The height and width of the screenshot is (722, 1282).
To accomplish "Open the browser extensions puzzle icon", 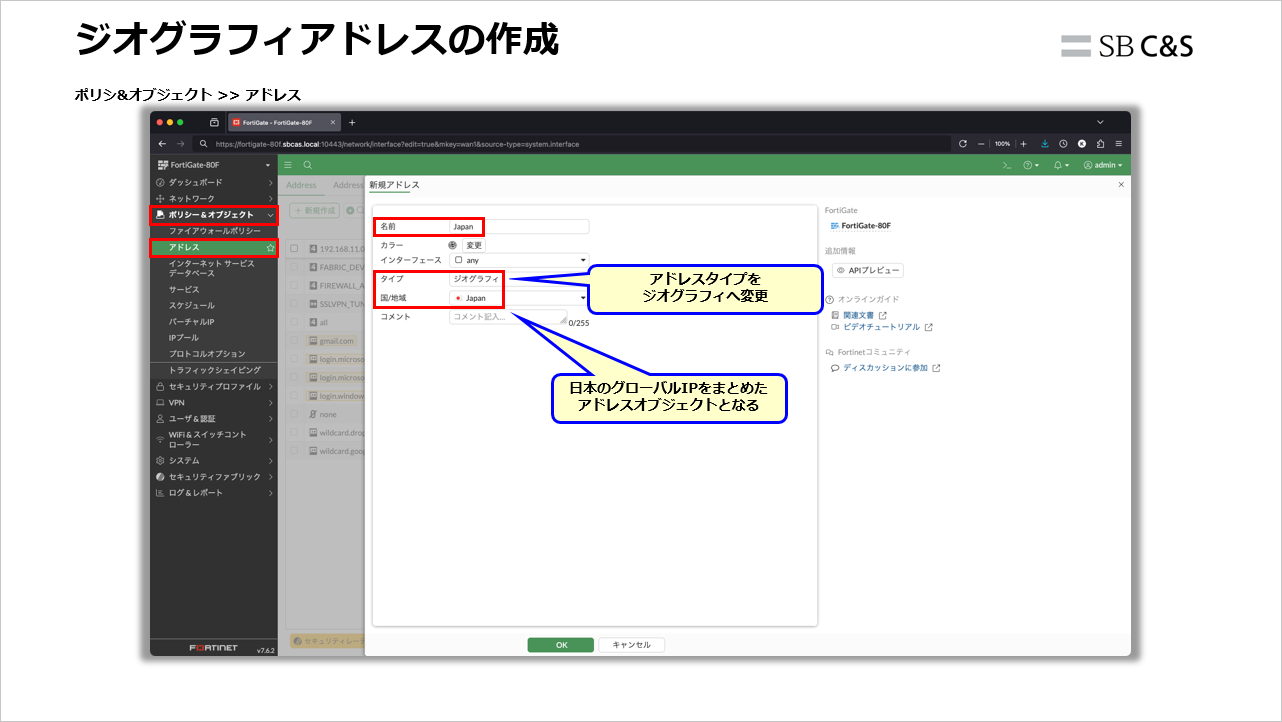I will pyautogui.click(x=1100, y=143).
